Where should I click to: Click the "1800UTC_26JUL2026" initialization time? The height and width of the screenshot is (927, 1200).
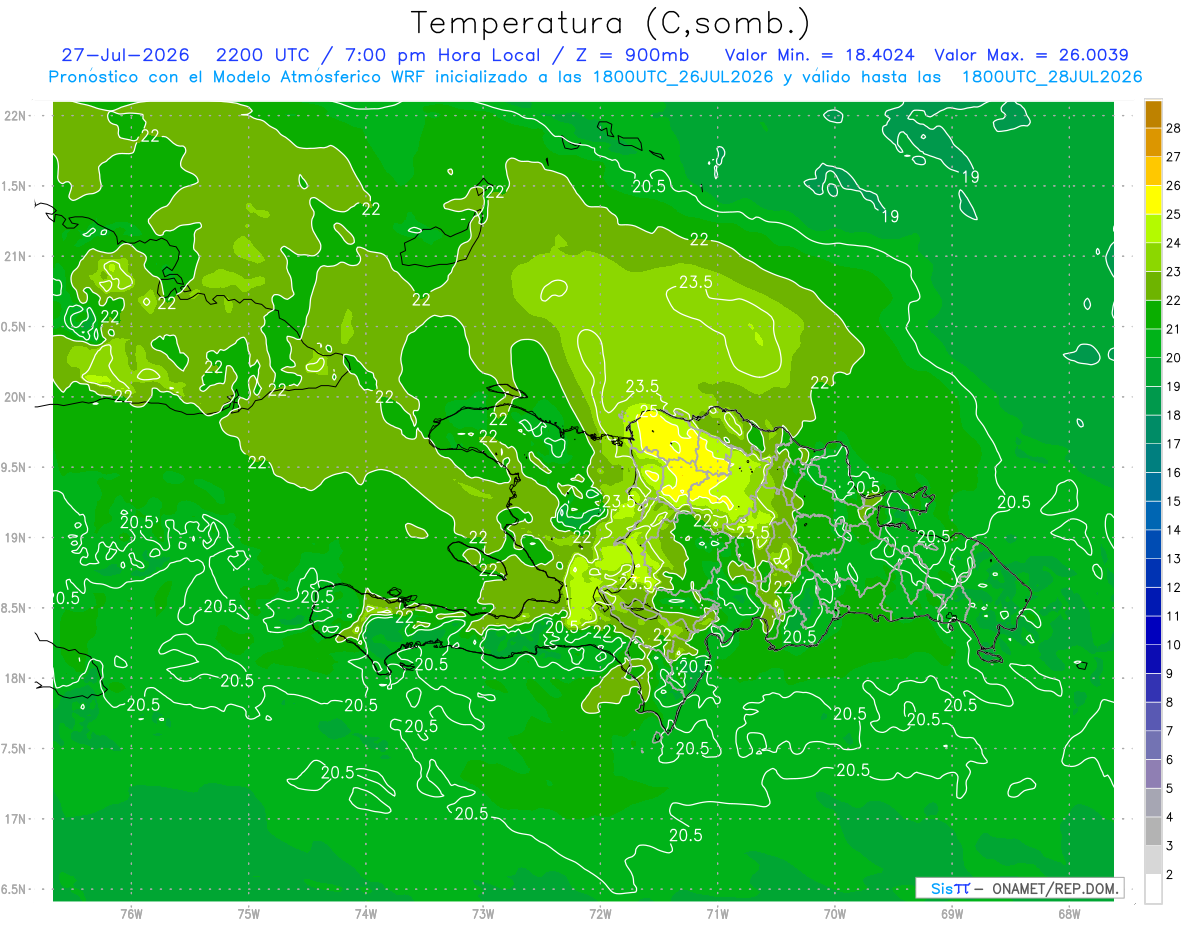(682, 77)
